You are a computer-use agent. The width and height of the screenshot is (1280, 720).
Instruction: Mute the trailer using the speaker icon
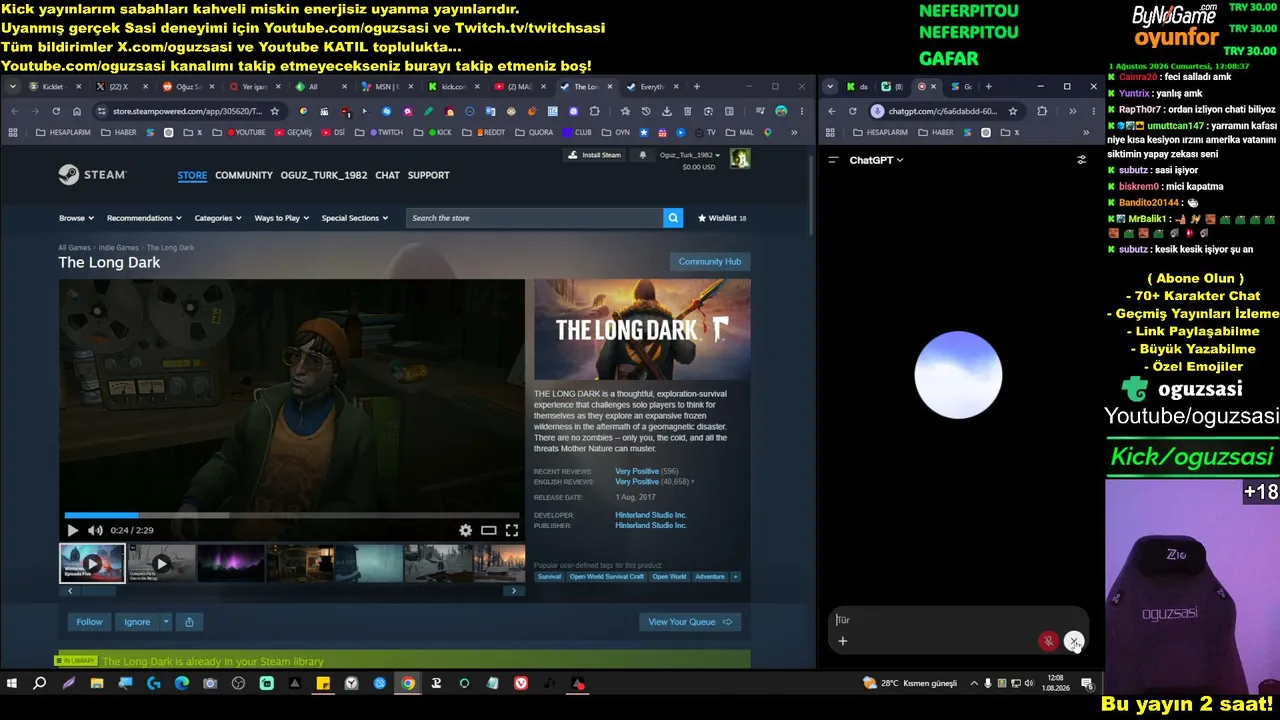click(x=95, y=530)
